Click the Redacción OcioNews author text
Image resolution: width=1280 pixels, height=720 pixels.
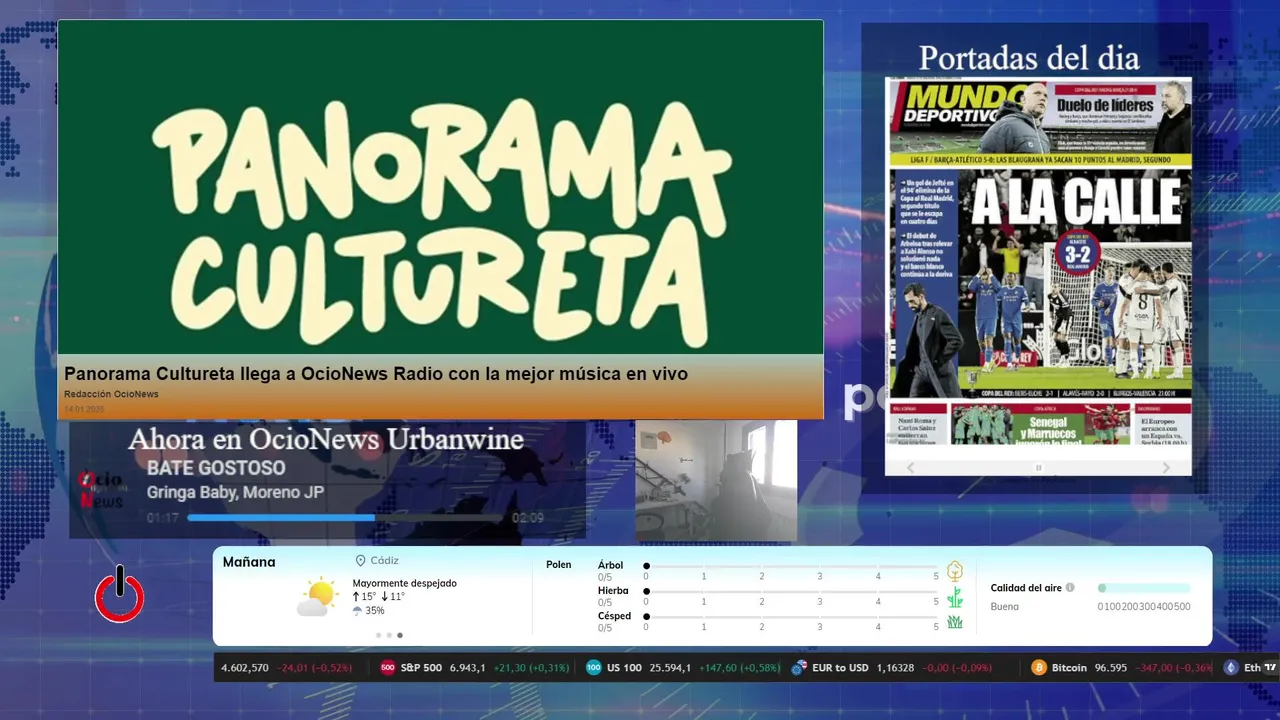(x=111, y=394)
